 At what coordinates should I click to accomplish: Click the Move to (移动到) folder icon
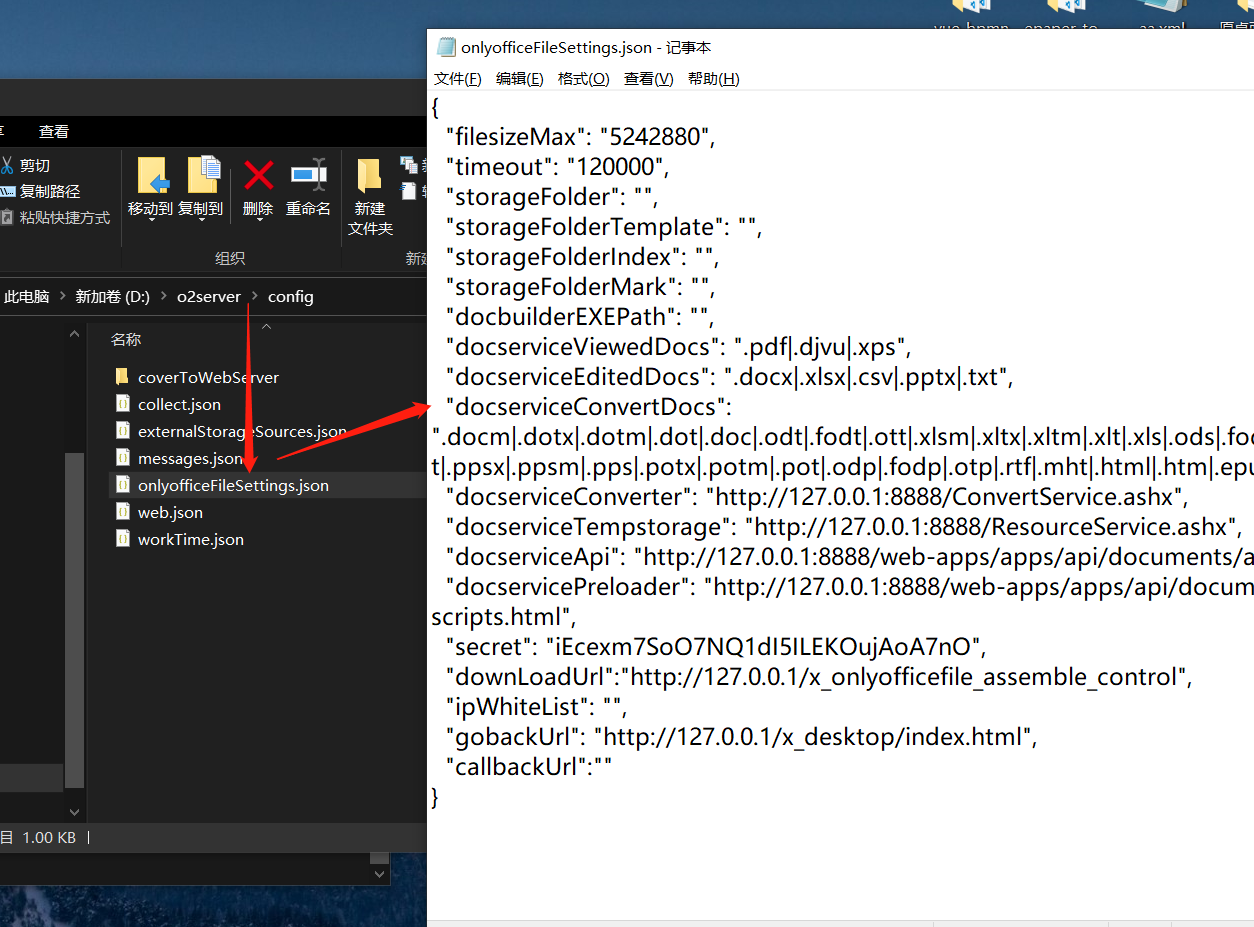pos(153,175)
